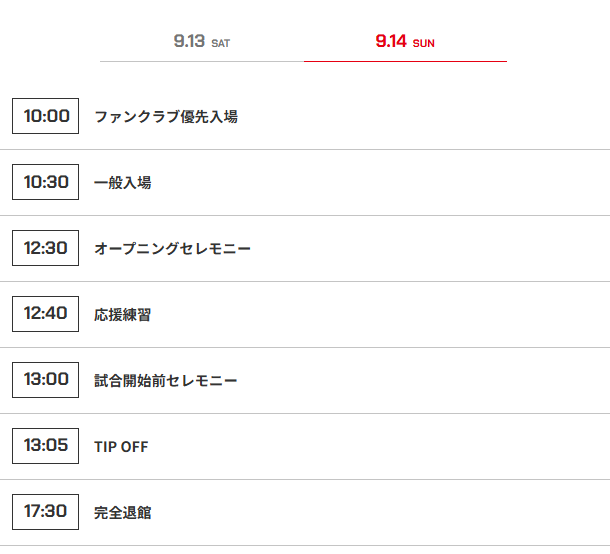The width and height of the screenshot is (610, 554).
Task: Click the 10:00 time box
Action: click(x=46, y=116)
